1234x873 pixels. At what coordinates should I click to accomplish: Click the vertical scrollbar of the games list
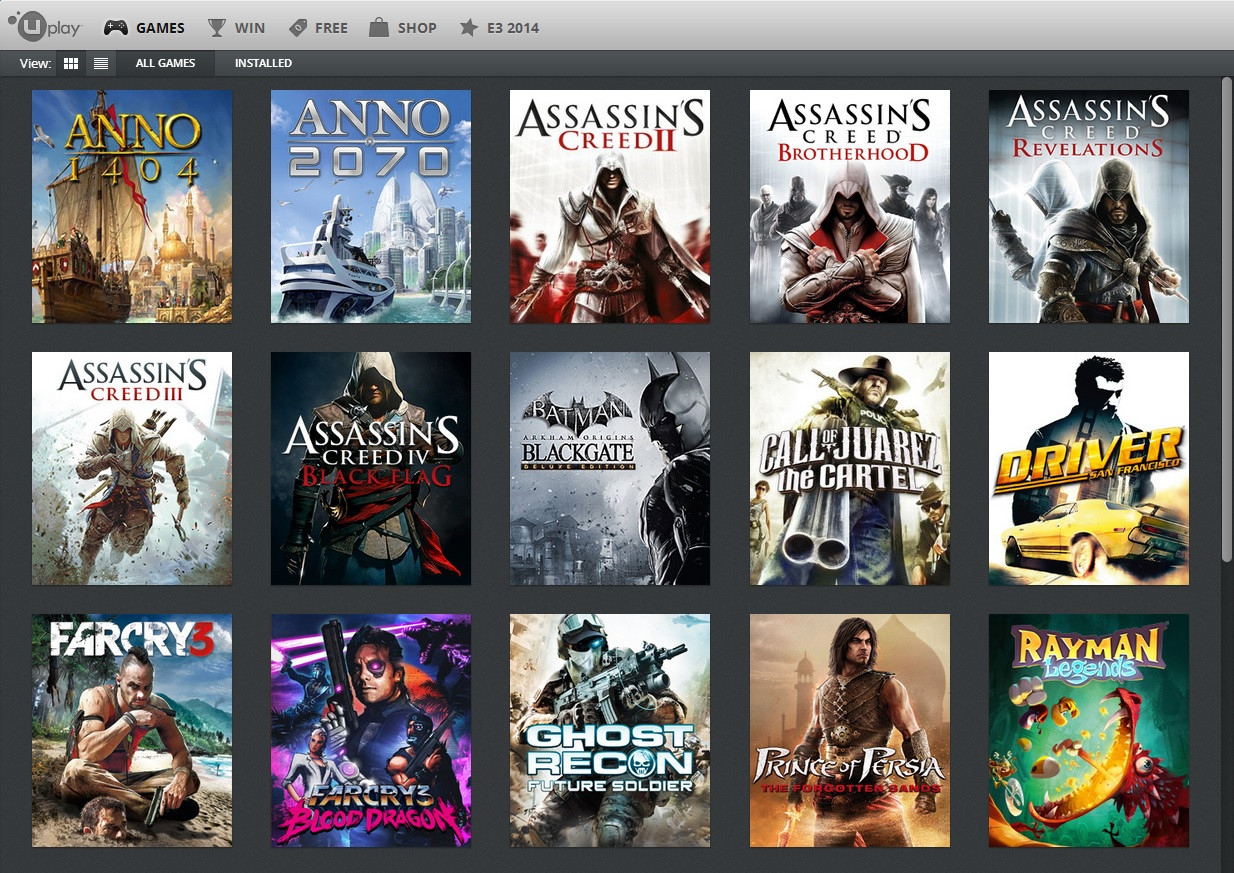[1227, 320]
